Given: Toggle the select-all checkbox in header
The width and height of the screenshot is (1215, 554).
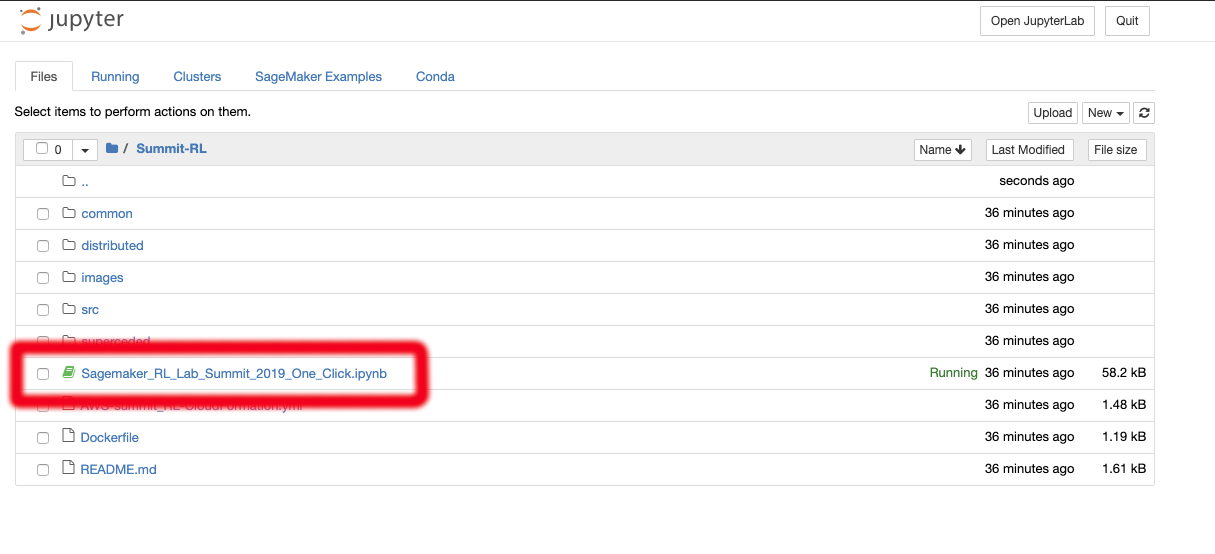Looking at the screenshot, I should click(x=42, y=149).
